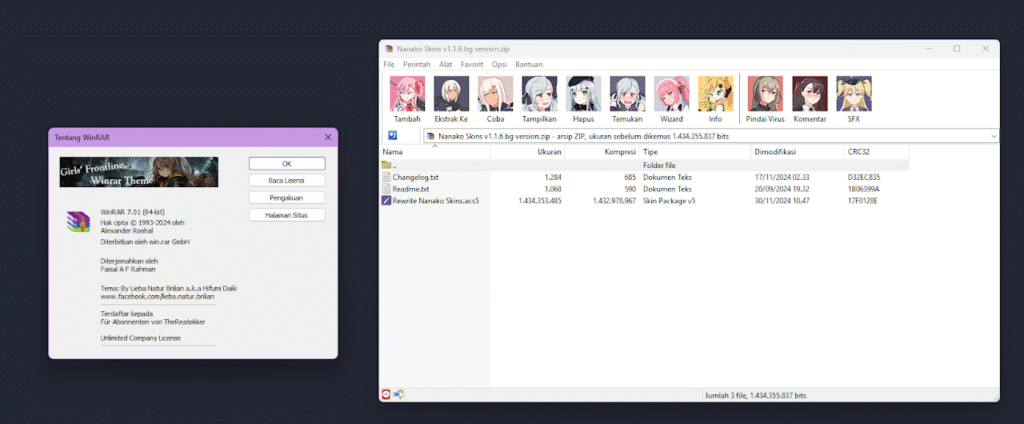Sort by the CRC32 column header
The height and width of the screenshot is (424, 1024).
tap(876, 152)
